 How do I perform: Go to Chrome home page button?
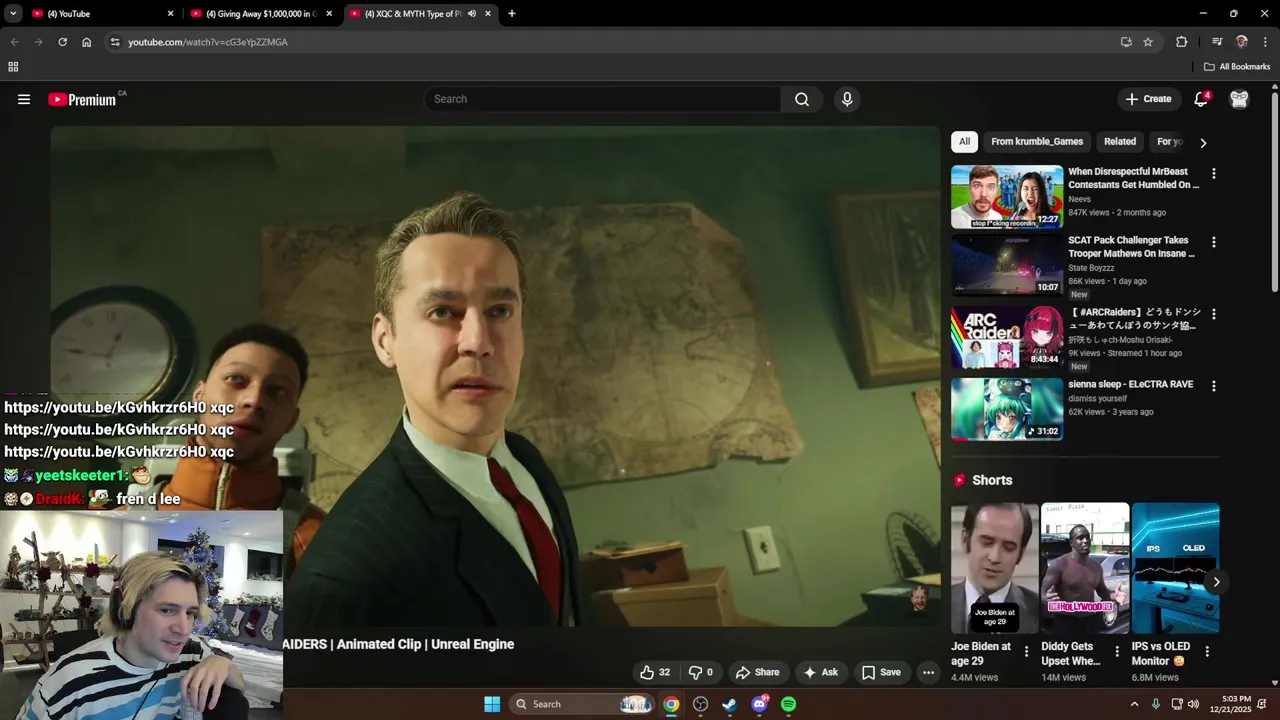coord(87,42)
